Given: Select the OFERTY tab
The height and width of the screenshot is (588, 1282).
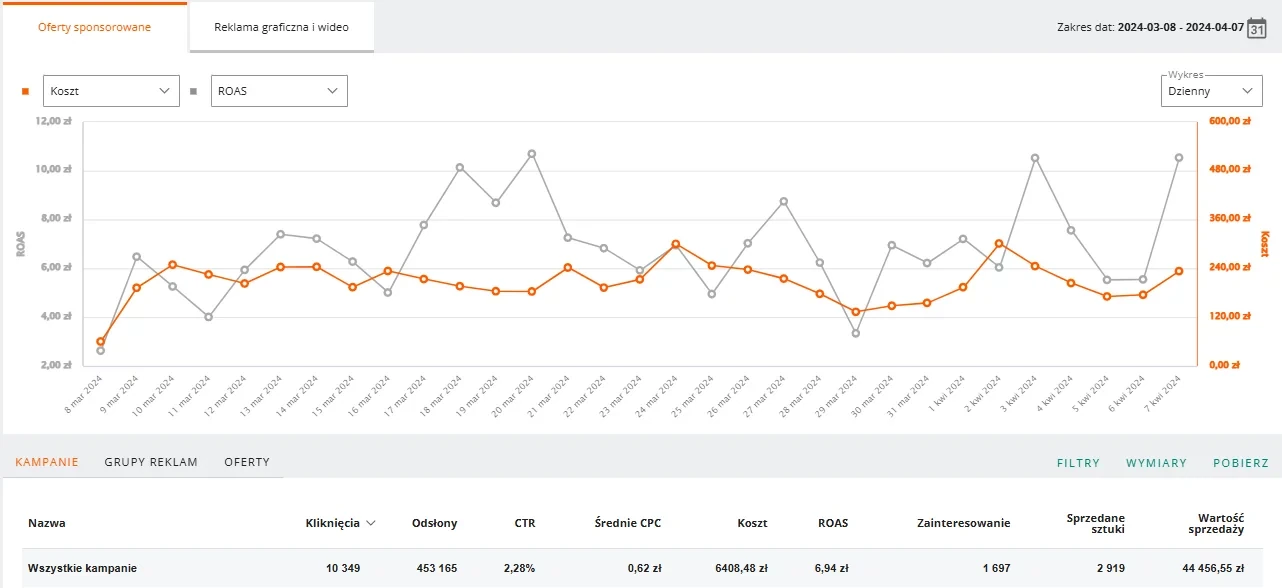Looking at the screenshot, I should point(247,462).
